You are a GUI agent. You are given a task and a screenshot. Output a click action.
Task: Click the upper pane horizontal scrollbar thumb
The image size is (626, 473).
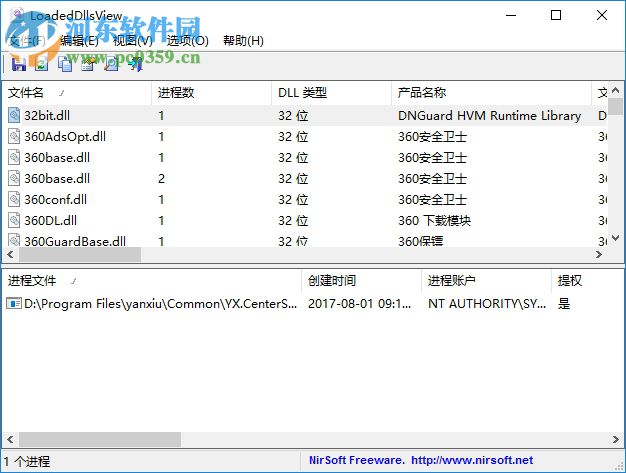[x=80, y=254]
